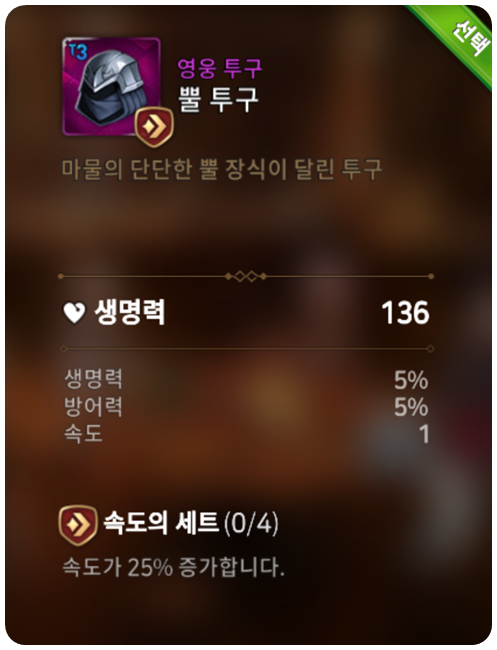The height and width of the screenshot is (650, 497).
Task: Click the 생명력 main stat label
Action: tap(130, 312)
